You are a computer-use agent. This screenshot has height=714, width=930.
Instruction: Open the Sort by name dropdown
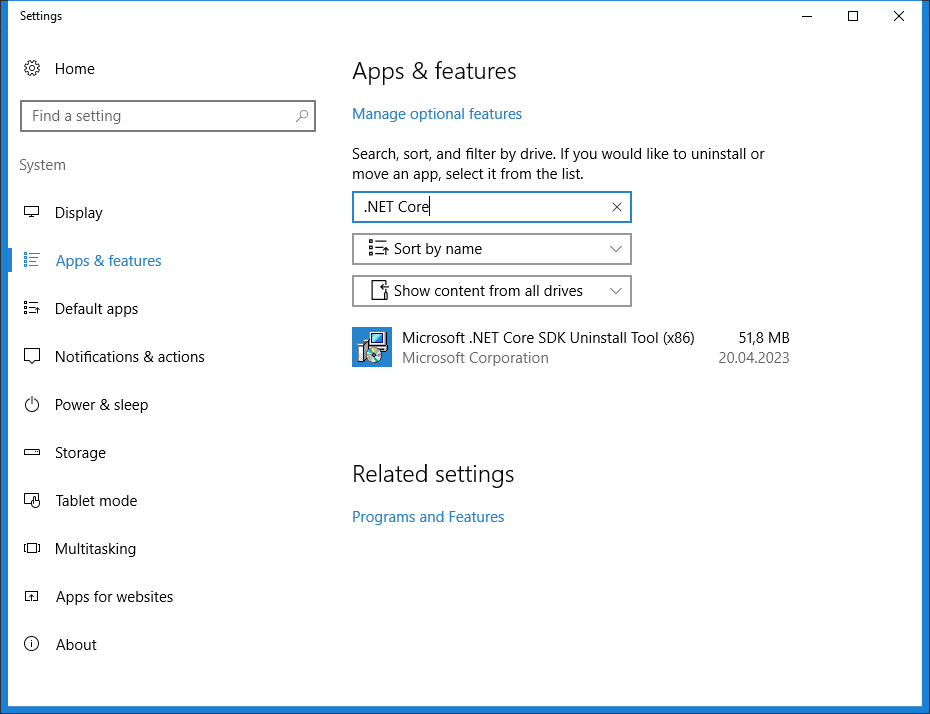491,248
